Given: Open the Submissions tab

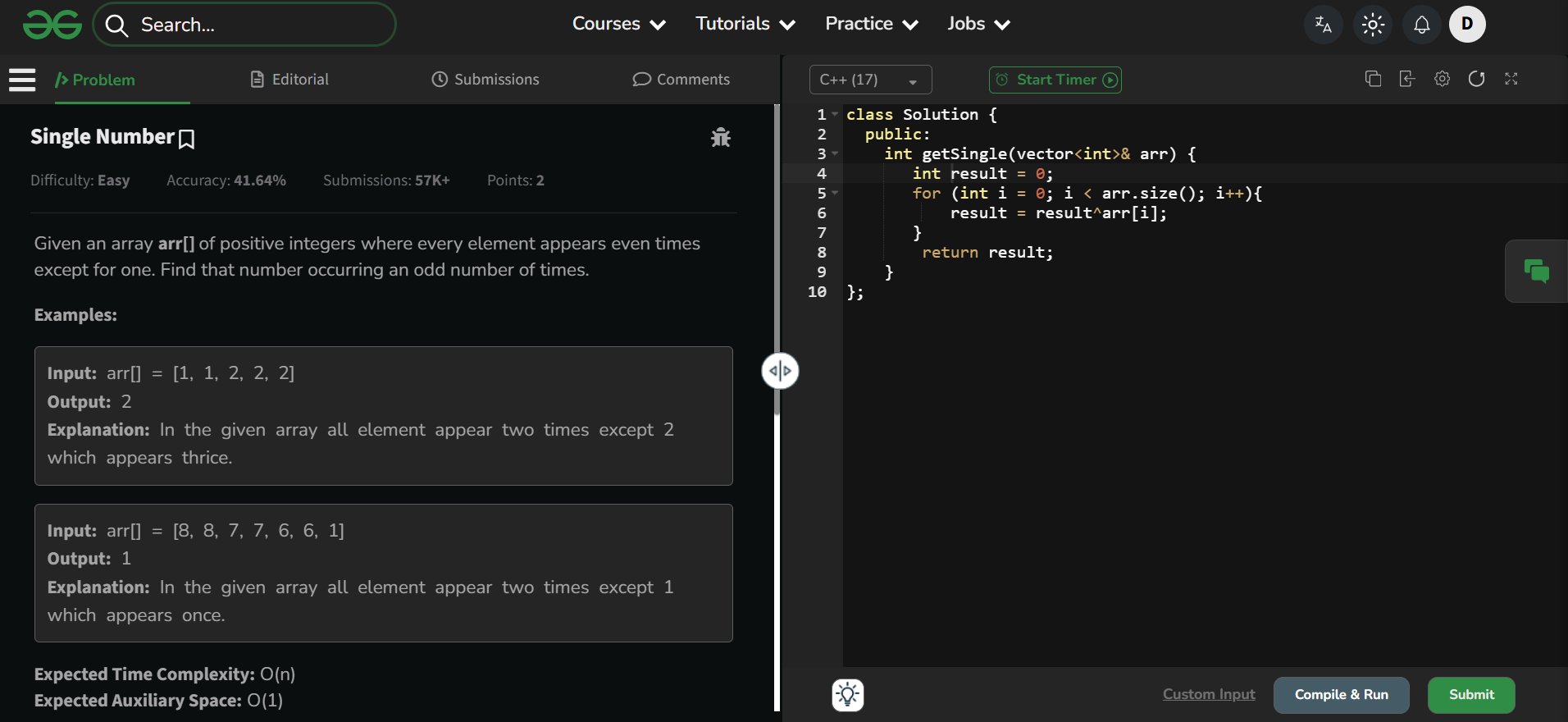Looking at the screenshot, I should [x=485, y=80].
